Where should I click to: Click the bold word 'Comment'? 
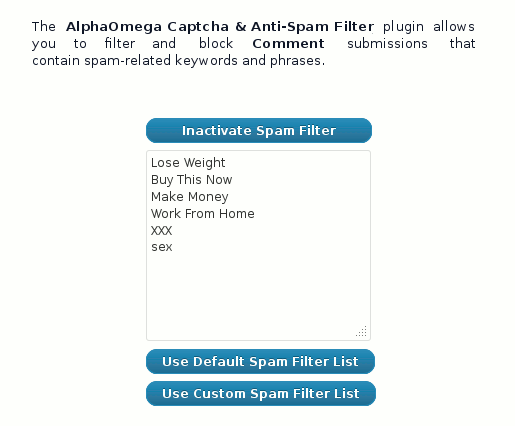pos(288,44)
